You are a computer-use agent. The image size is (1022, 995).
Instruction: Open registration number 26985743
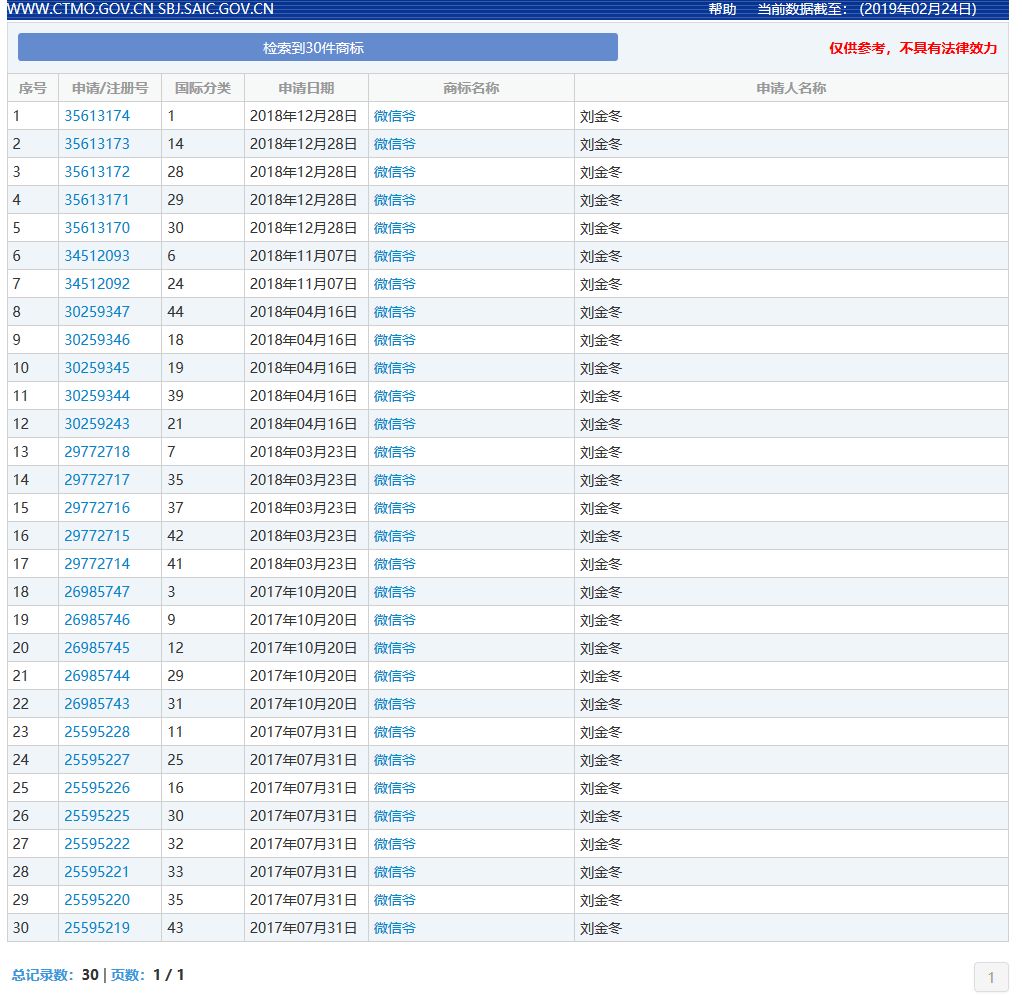[x=97, y=704]
